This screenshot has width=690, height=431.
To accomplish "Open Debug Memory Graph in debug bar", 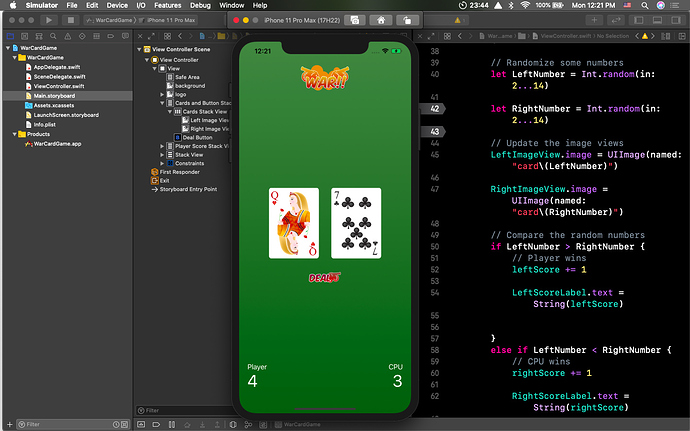I will click(248, 424).
